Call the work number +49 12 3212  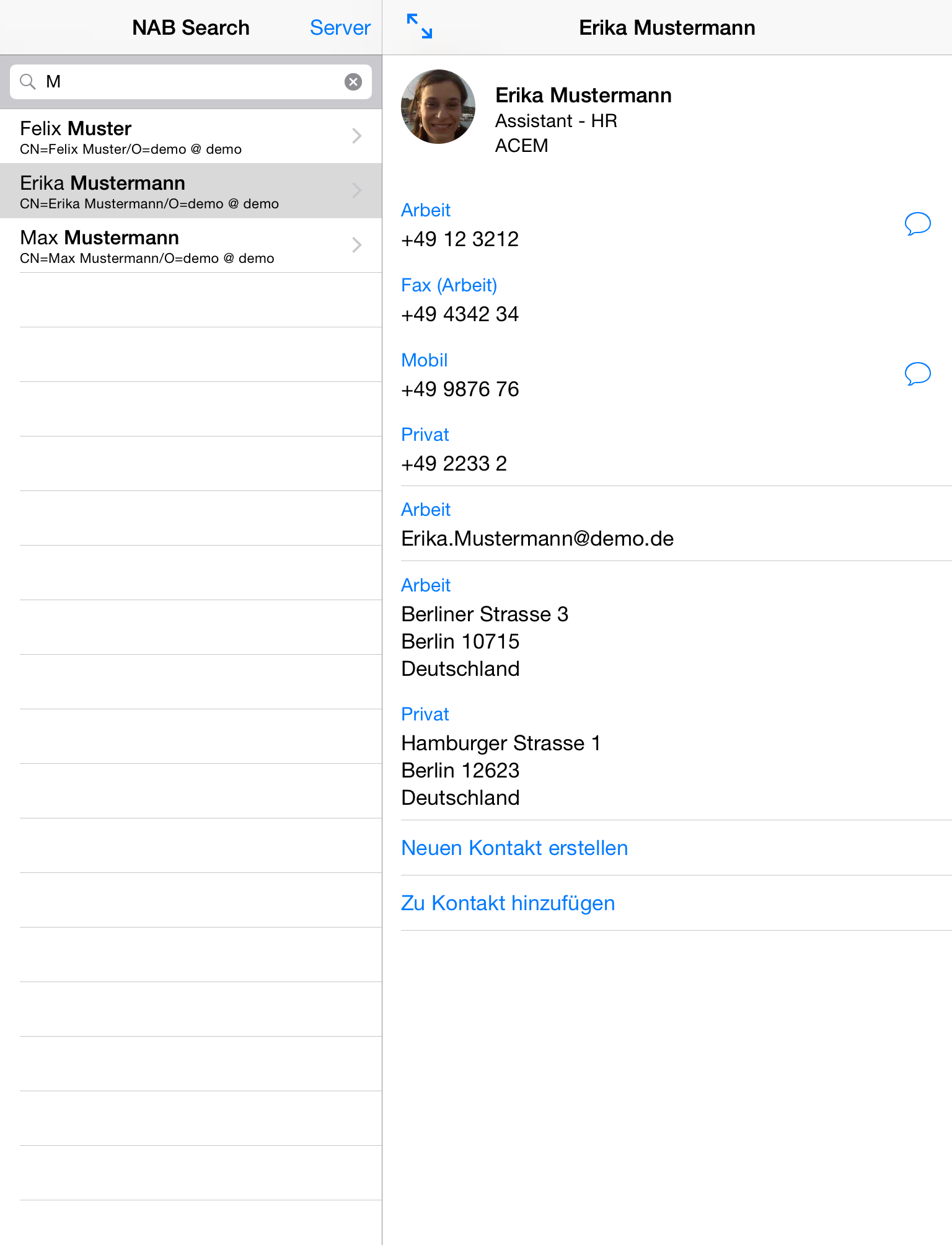click(460, 239)
